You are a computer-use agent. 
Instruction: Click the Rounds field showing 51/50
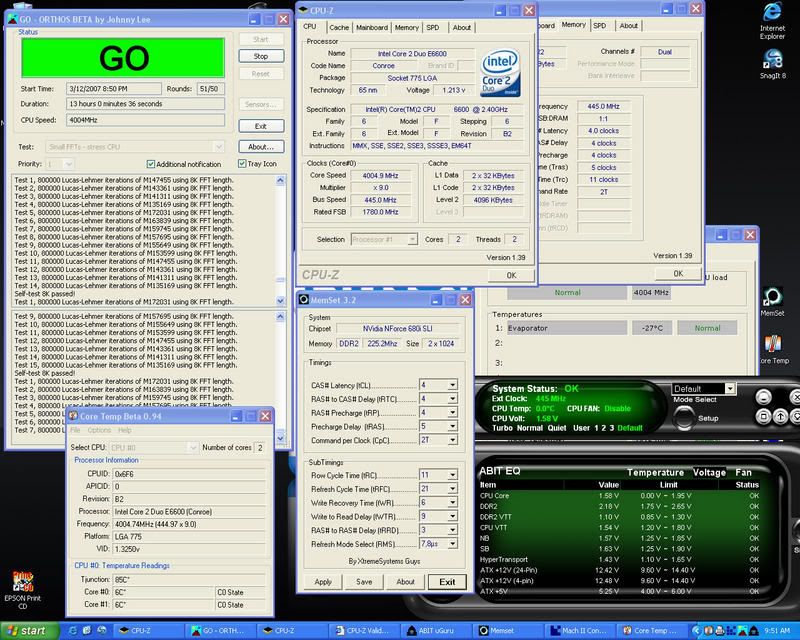(210, 89)
